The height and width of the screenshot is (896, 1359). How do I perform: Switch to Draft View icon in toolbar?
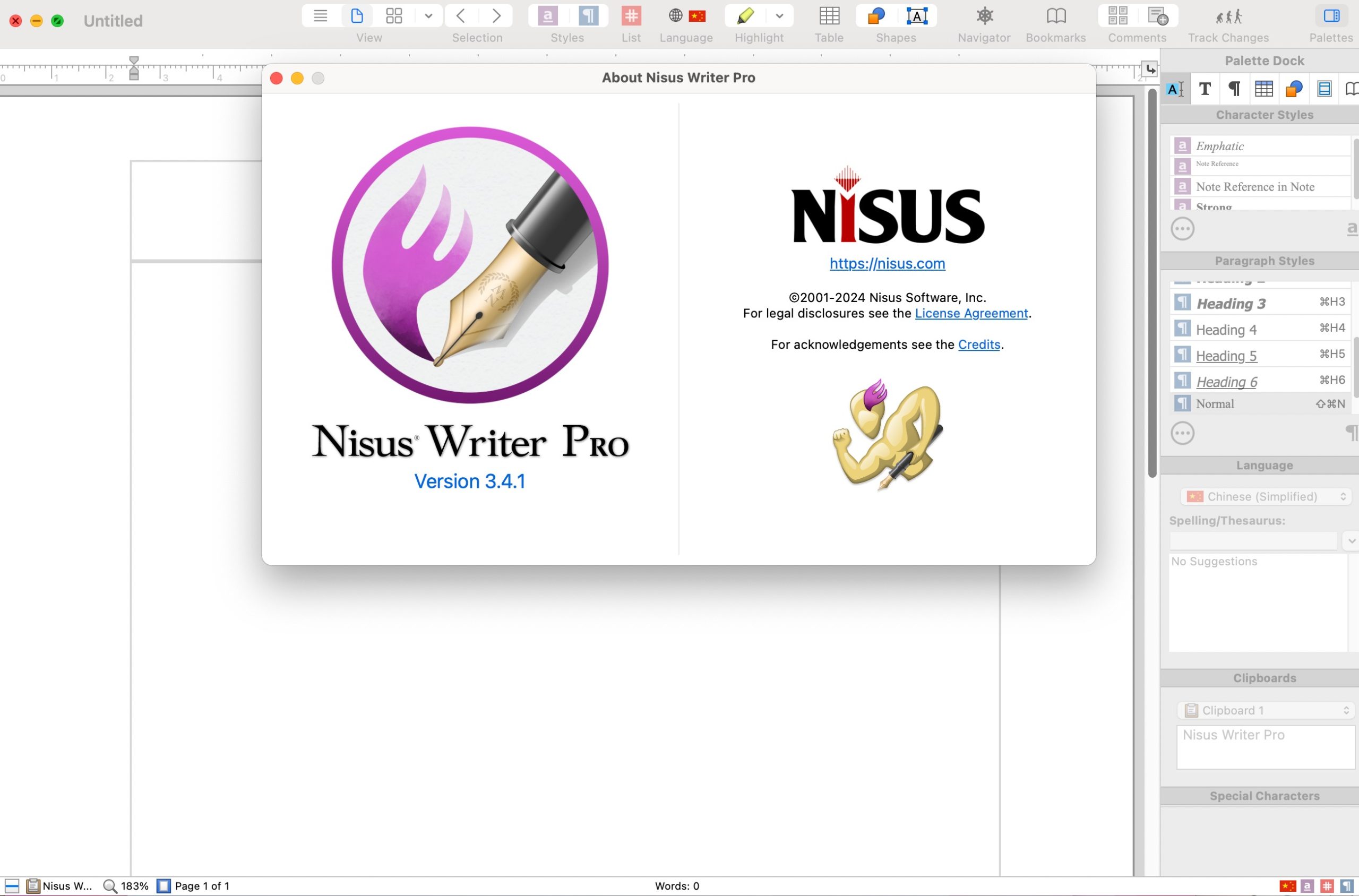coord(320,15)
